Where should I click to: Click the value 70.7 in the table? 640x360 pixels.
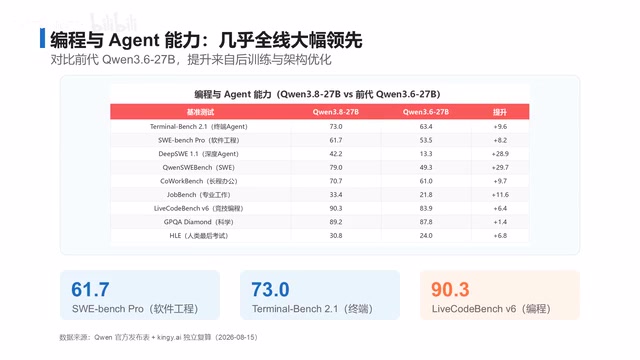coord(336,181)
